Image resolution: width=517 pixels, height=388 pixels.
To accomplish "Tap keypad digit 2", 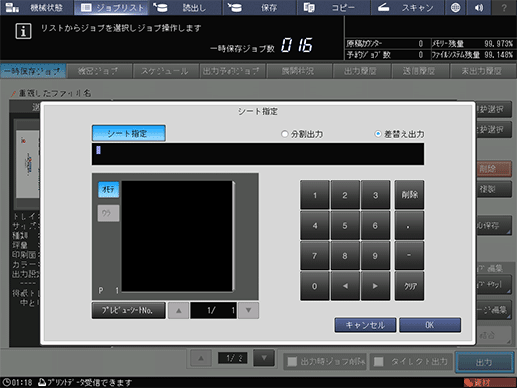I will pos(345,195).
